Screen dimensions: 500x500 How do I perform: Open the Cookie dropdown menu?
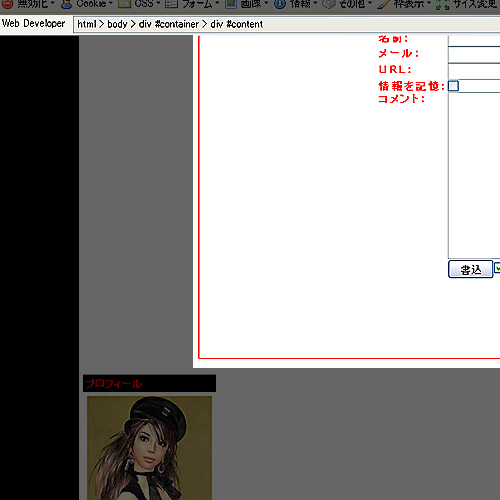click(91, 4)
